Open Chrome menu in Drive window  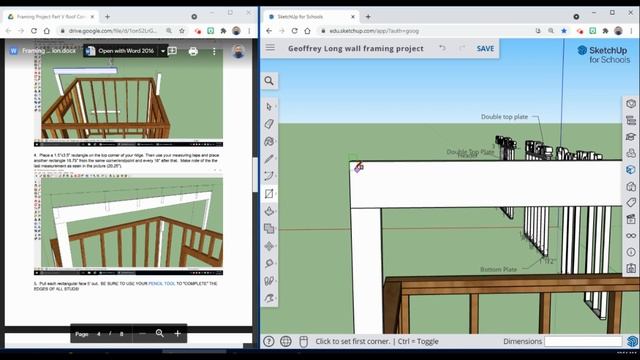[249, 31]
